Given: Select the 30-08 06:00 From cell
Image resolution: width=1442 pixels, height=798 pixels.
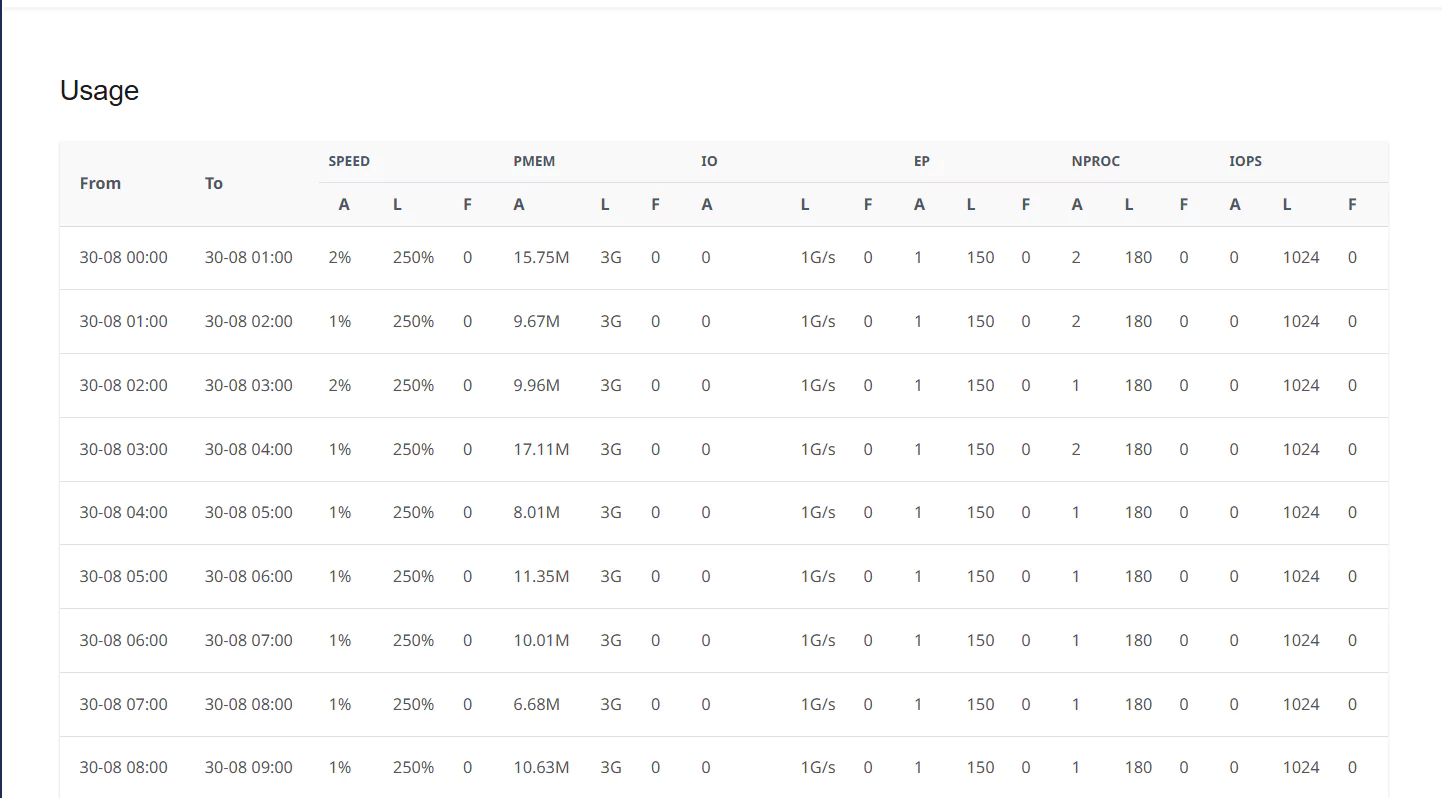Looking at the screenshot, I should coord(124,640).
